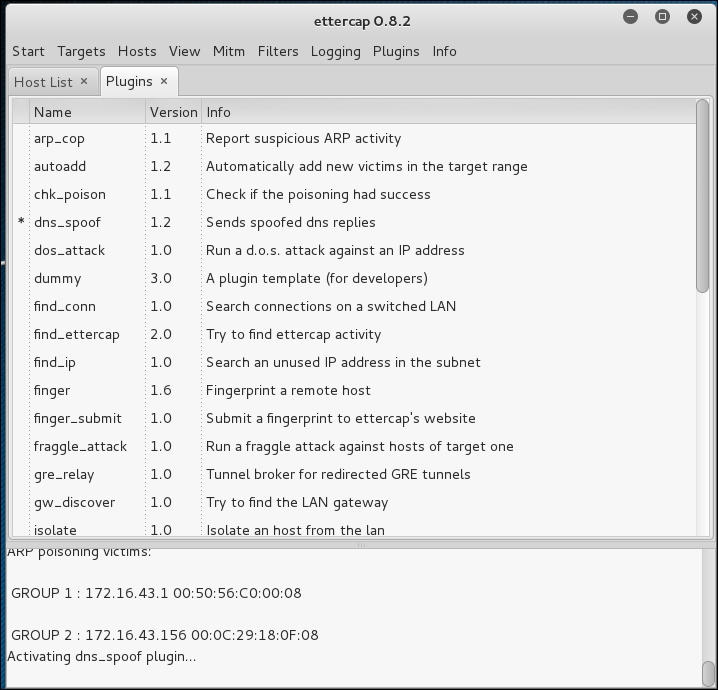Close the Plugins tab
This screenshot has height=690, width=718.
pos(164,81)
